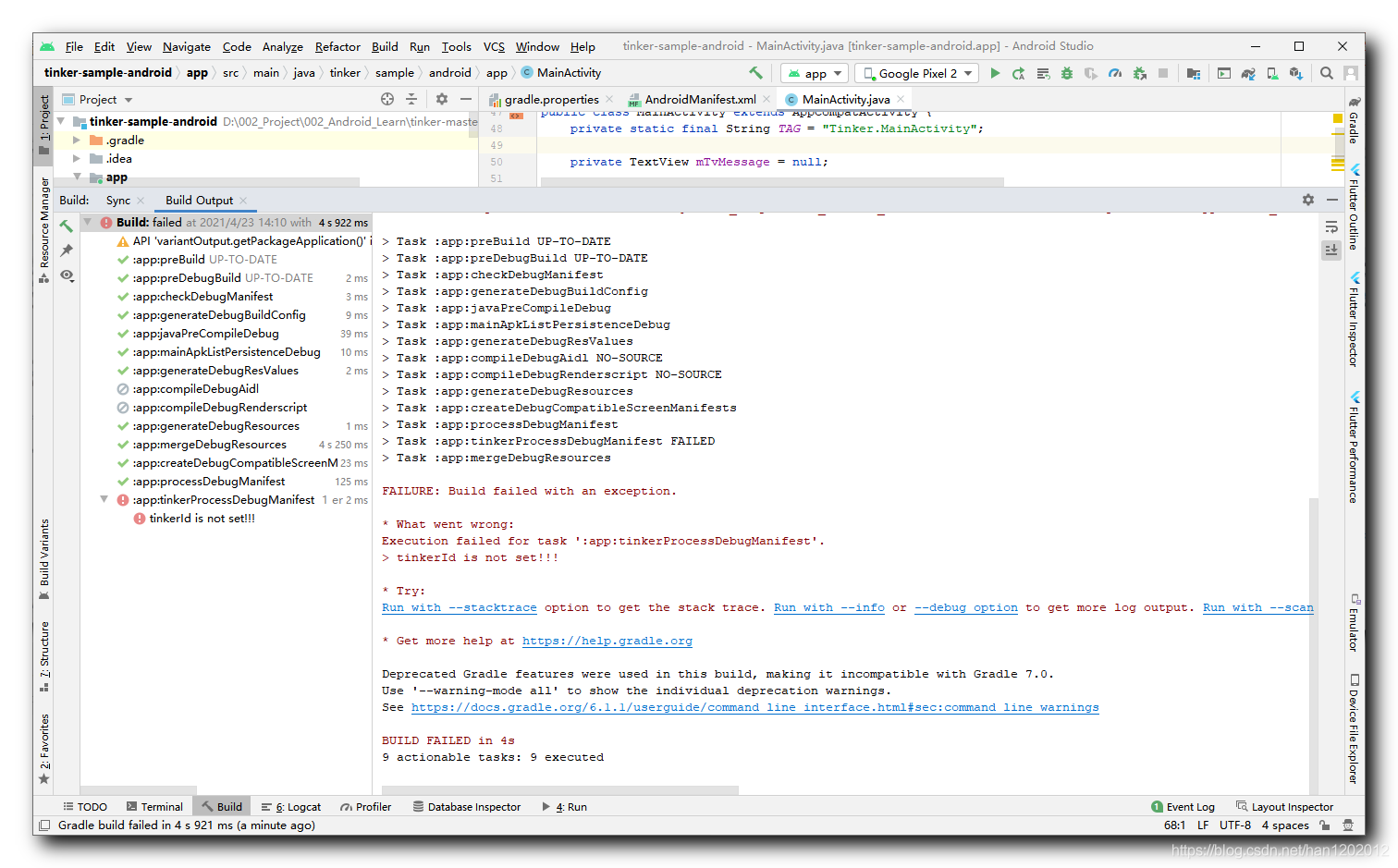Open Project panel settings gear
The width and height of the screenshot is (1398, 868).
[x=442, y=99]
